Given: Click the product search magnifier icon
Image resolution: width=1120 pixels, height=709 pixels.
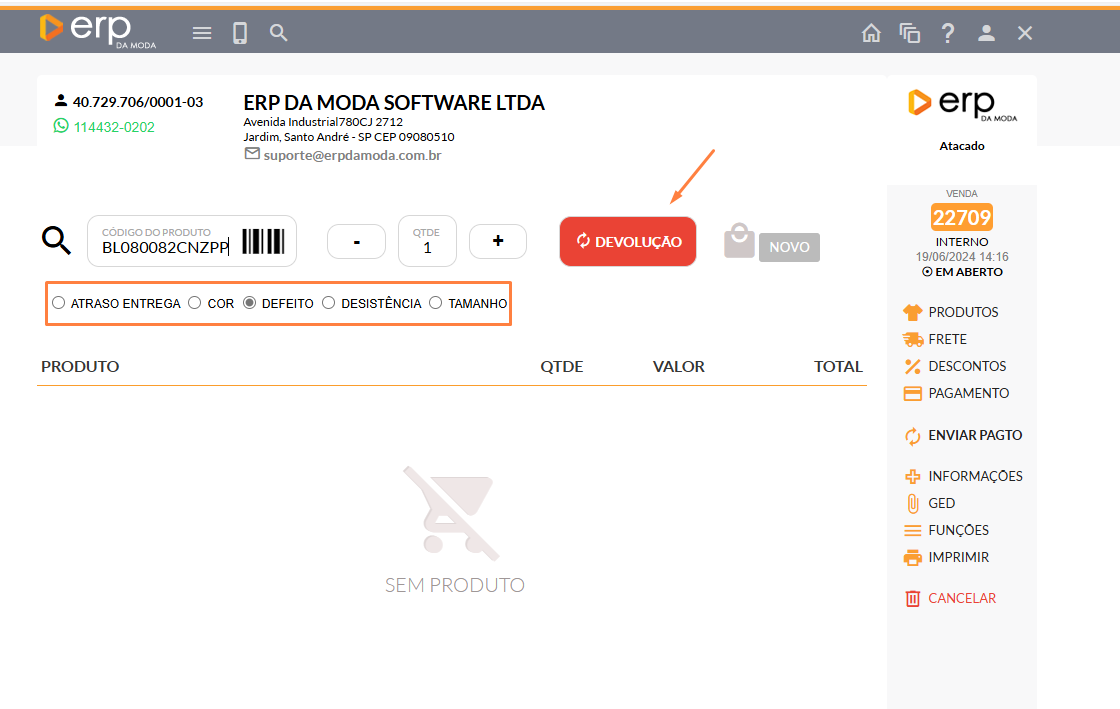Looking at the screenshot, I should tap(56, 241).
